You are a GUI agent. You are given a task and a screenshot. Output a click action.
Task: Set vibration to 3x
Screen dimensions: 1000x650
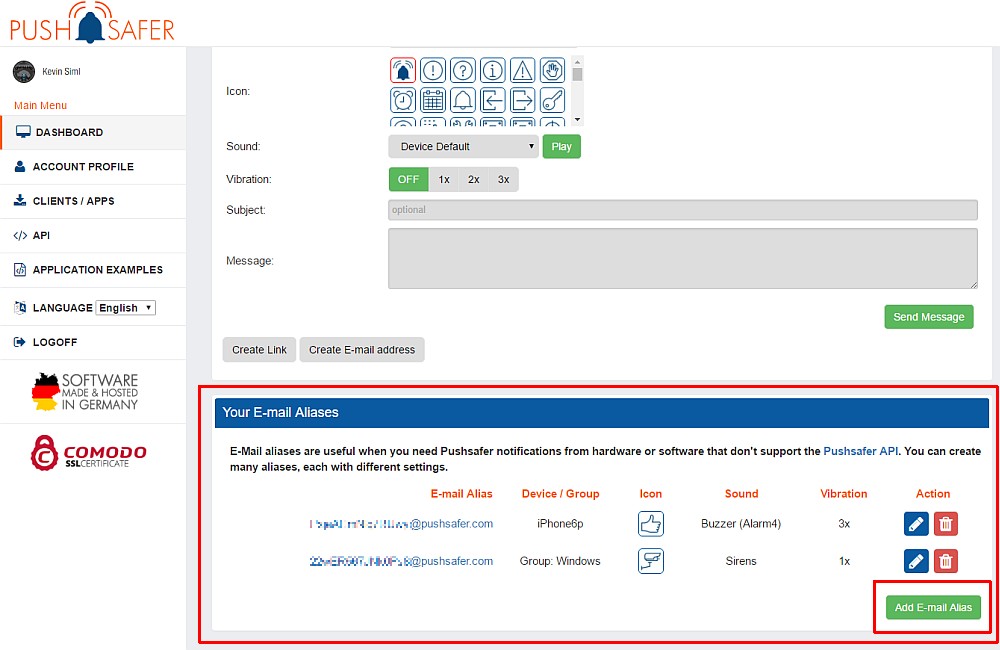(x=503, y=179)
